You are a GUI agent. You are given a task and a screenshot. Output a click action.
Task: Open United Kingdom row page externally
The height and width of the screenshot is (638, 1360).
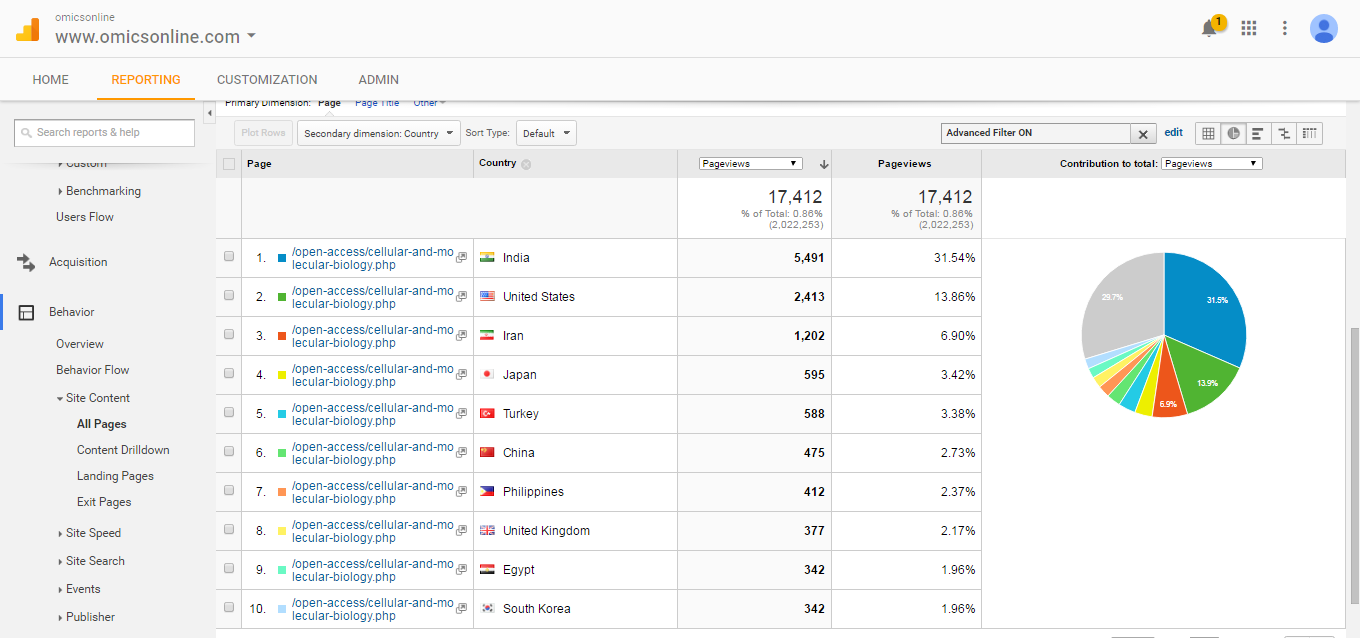pyautogui.click(x=461, y=531)
